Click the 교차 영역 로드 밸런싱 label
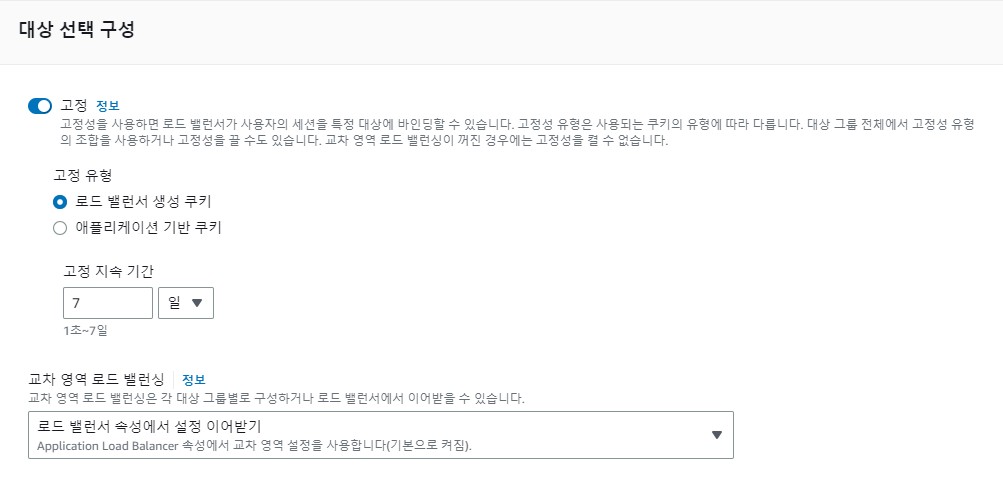 click(x=97, y=379)
